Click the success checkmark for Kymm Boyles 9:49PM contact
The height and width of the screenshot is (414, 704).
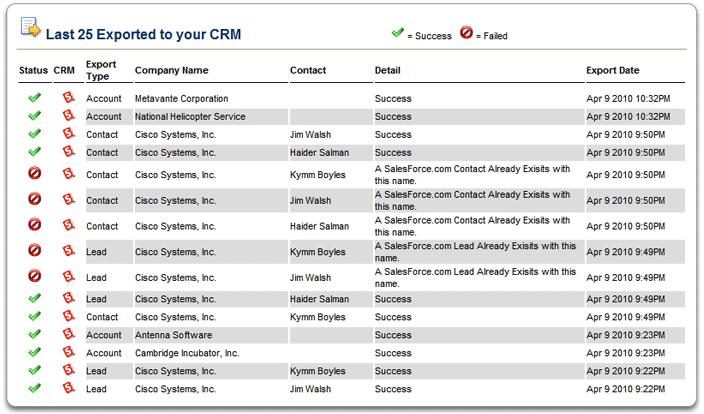(35, 316)
